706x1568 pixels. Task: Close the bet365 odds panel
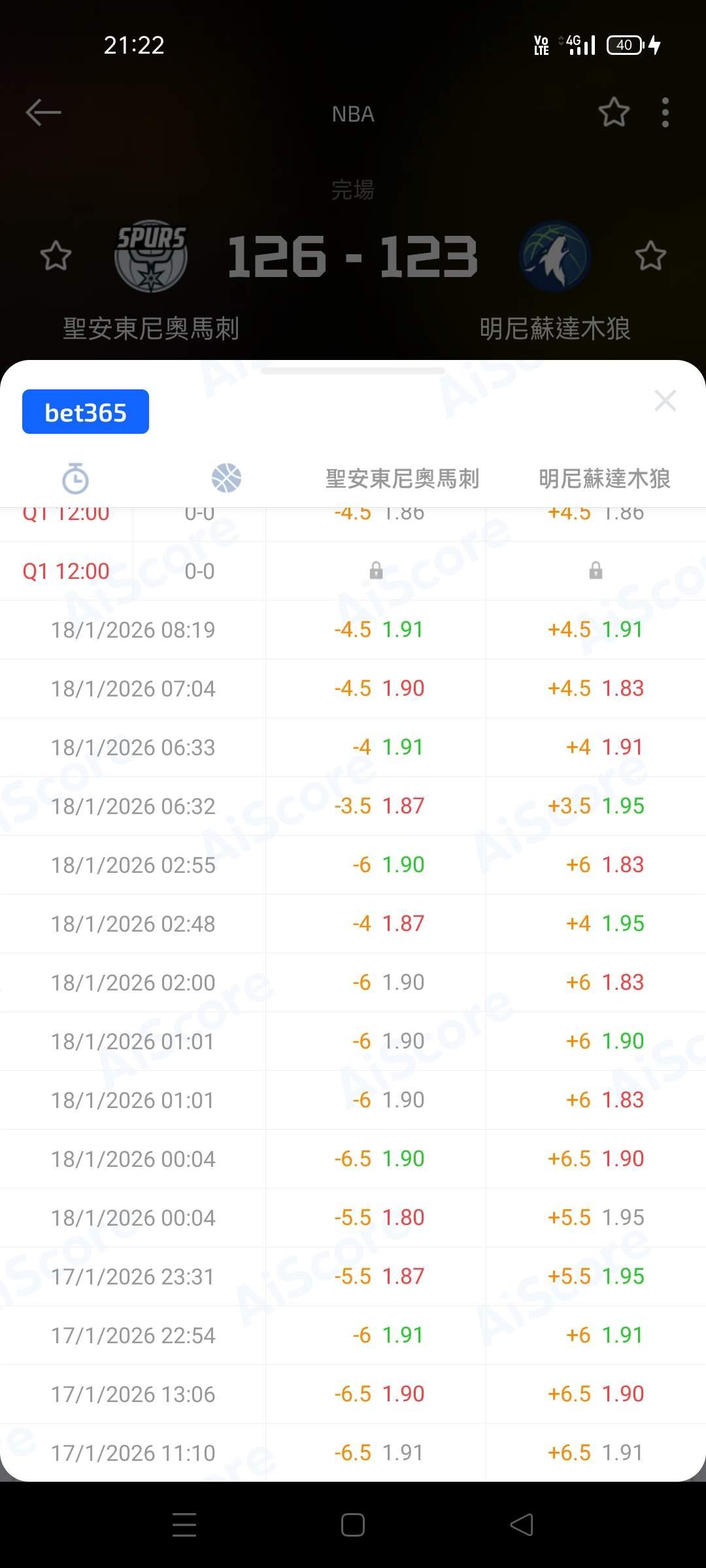665,400
